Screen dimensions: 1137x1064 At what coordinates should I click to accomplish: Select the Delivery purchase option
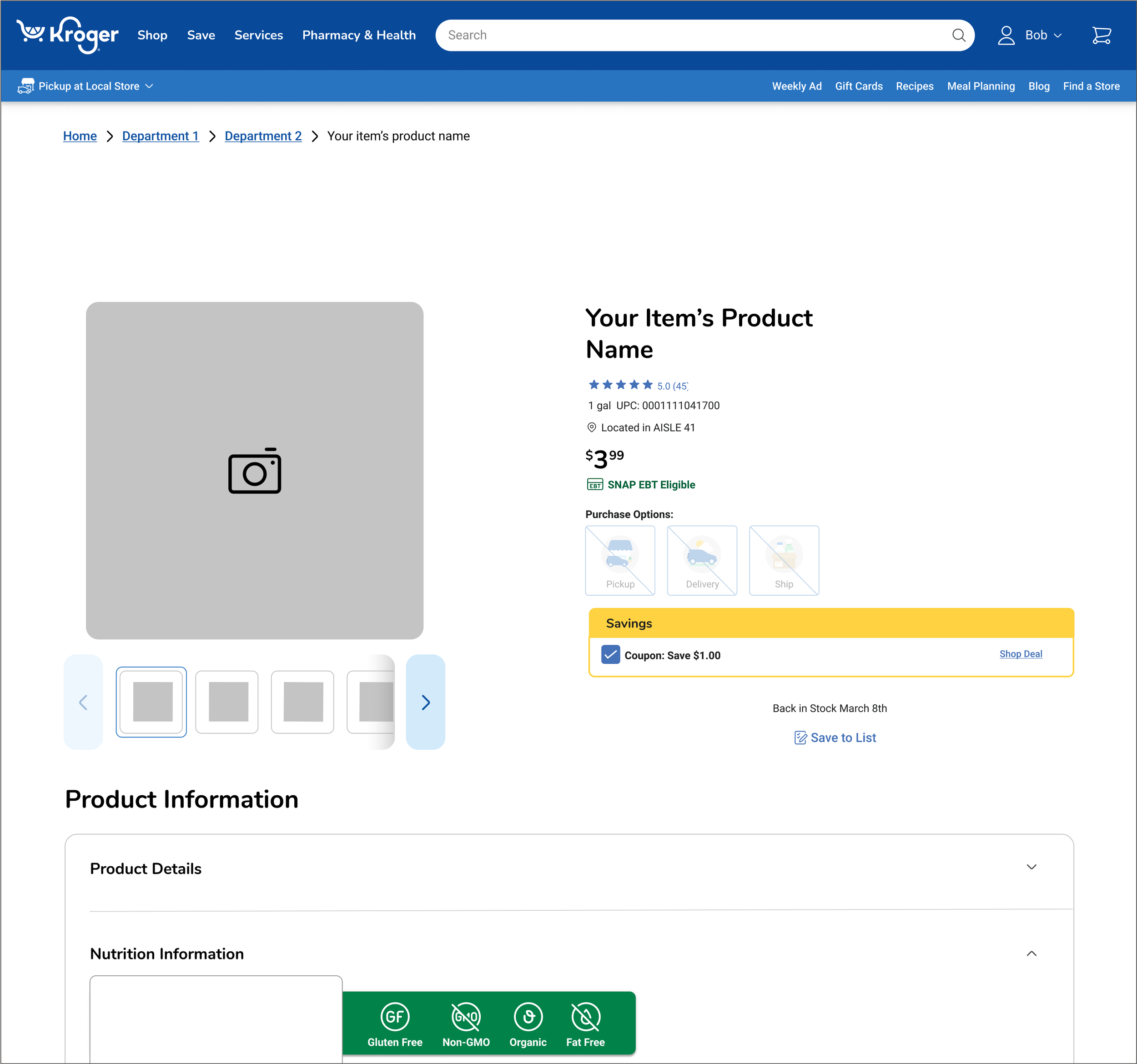pyautogui.click(x=702, y=560)
